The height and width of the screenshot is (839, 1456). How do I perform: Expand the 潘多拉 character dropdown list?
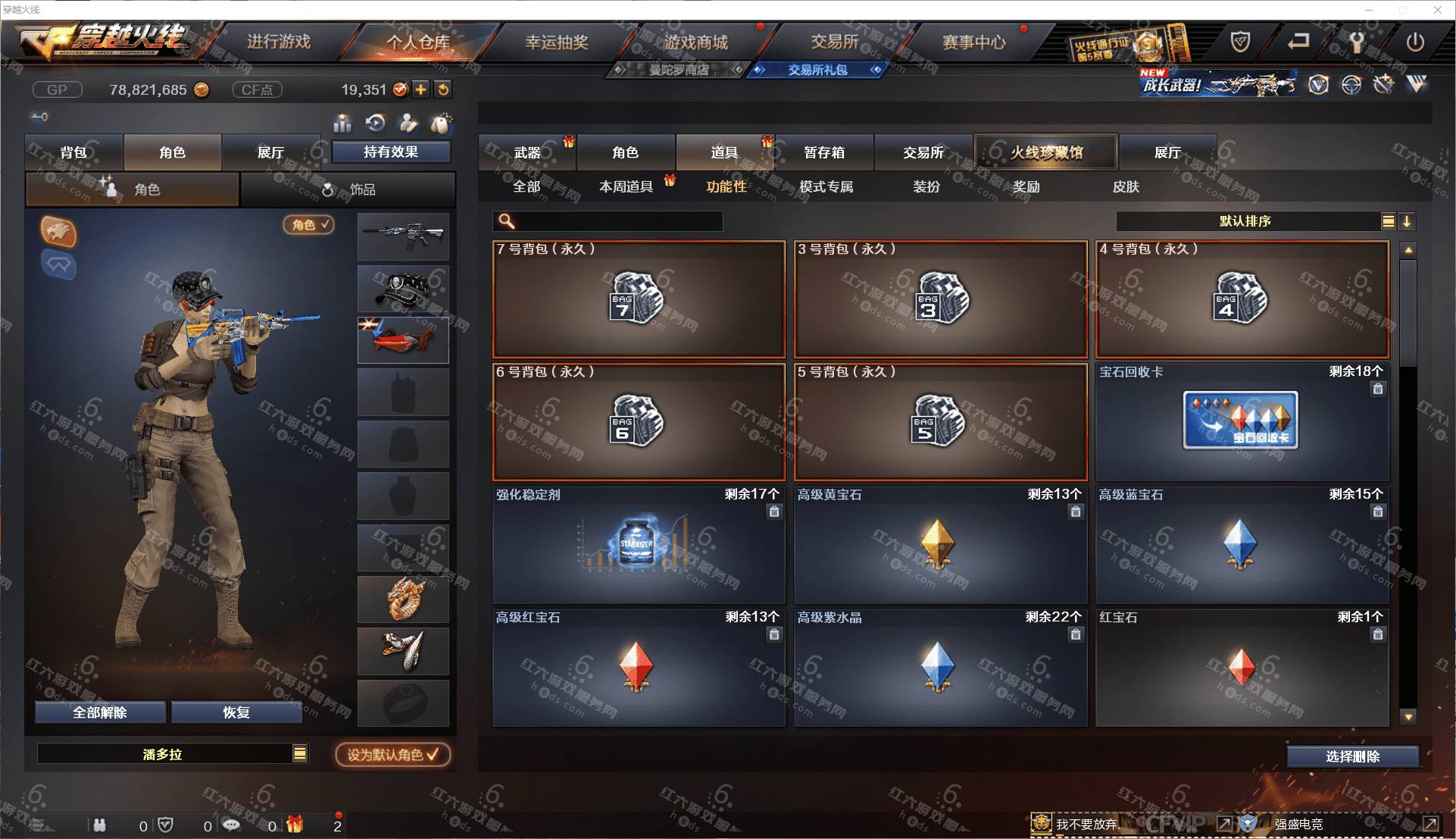[300, 753]
